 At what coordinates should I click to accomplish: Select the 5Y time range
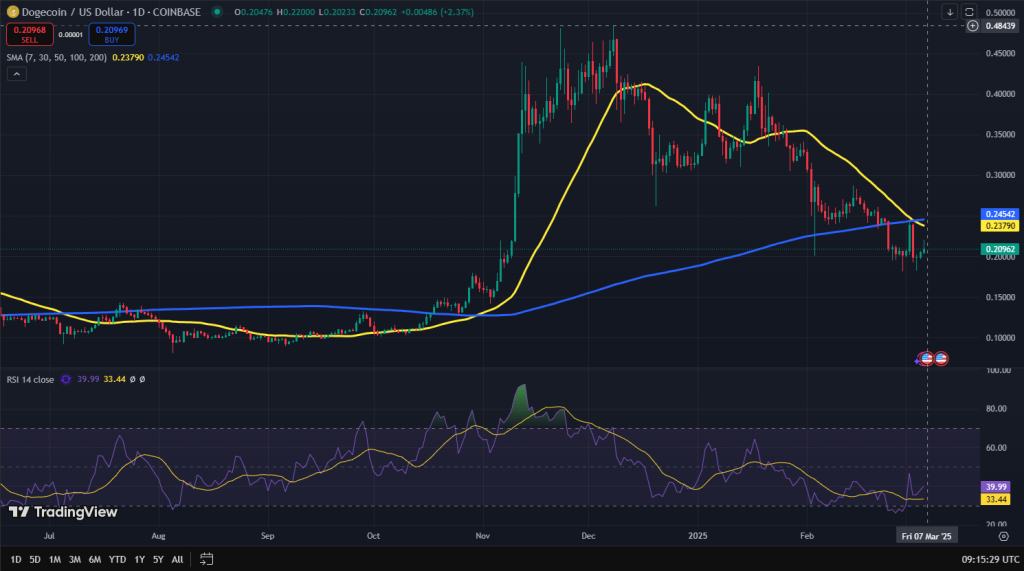158,560
